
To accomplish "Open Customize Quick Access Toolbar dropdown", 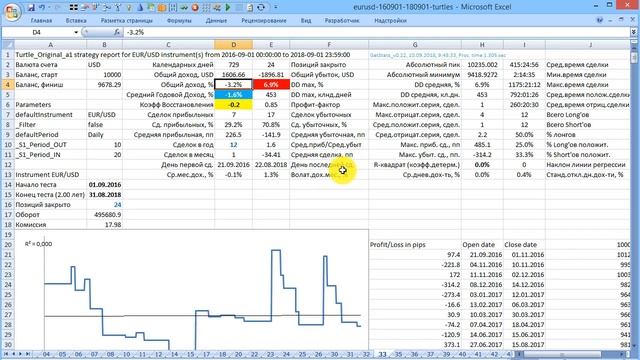I will [x=276, y=7].
